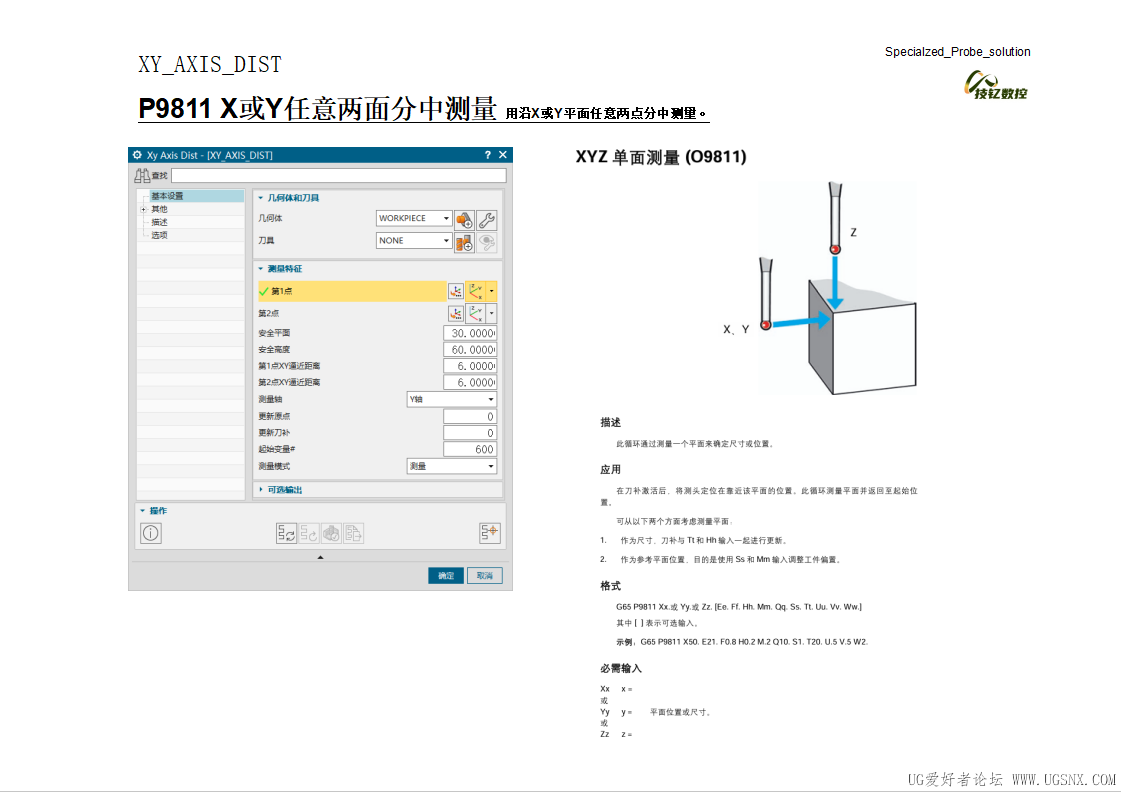The image size is (1121, 792).
Task: Collapse the 几何体和刀具 section
Action: click(260, 198)
